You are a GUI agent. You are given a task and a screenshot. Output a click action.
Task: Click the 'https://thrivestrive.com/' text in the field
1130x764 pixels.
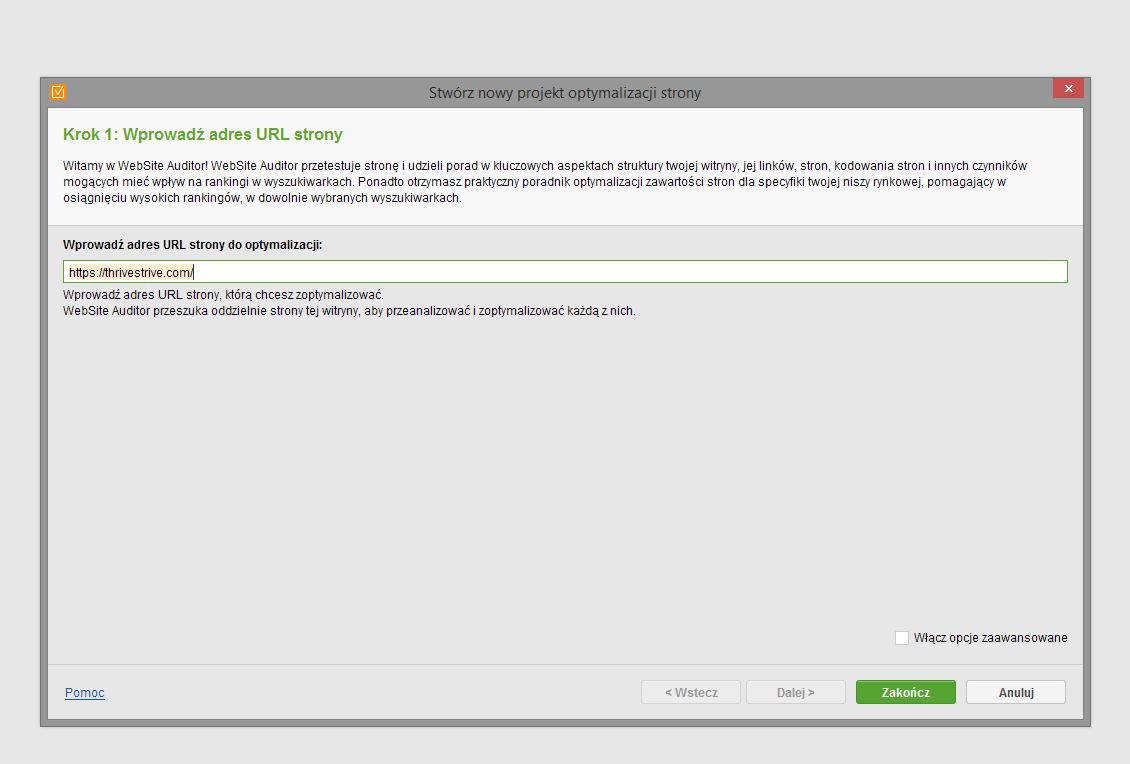tap(130, 272)
